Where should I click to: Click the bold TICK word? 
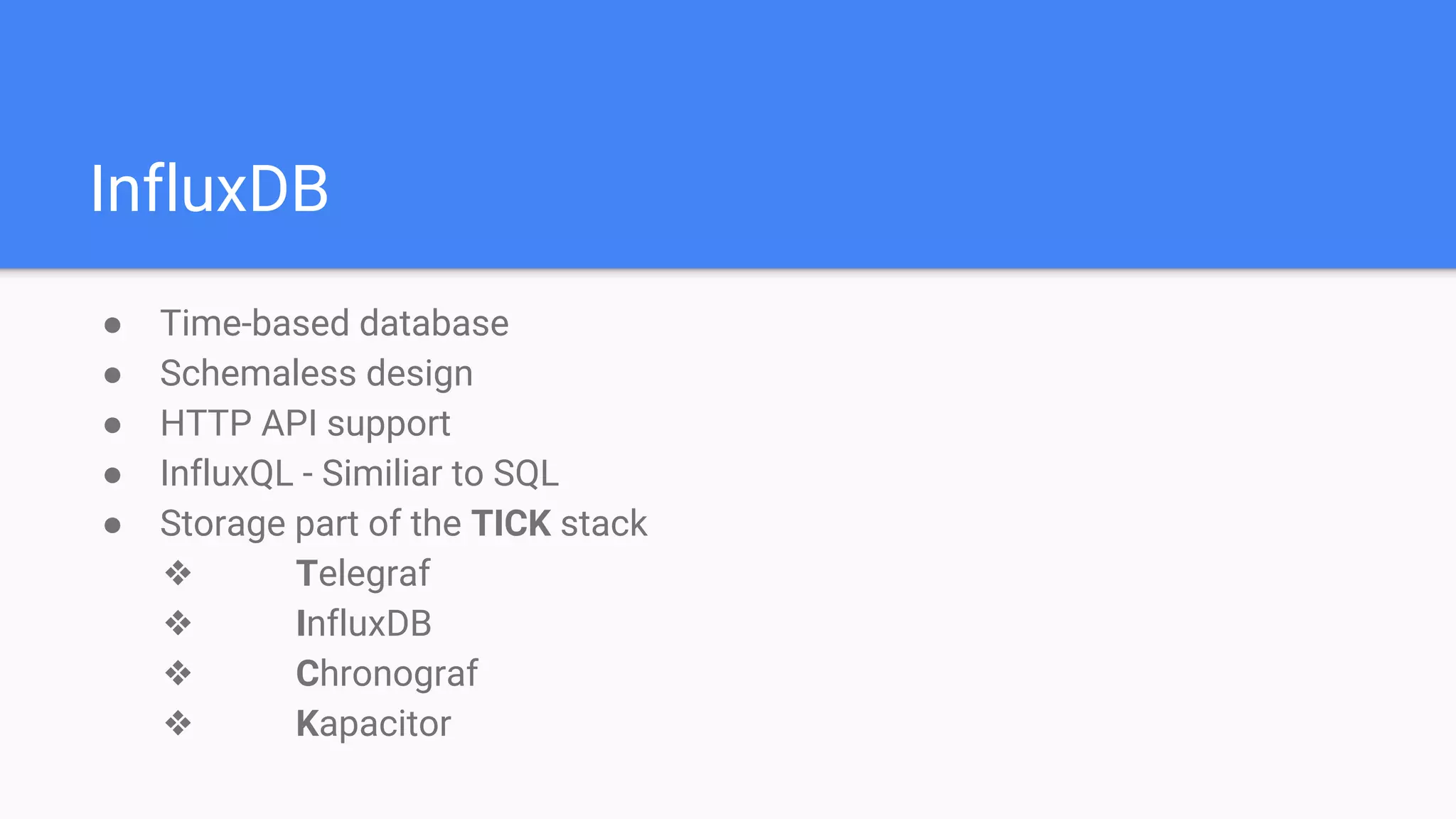coord(511,524)
